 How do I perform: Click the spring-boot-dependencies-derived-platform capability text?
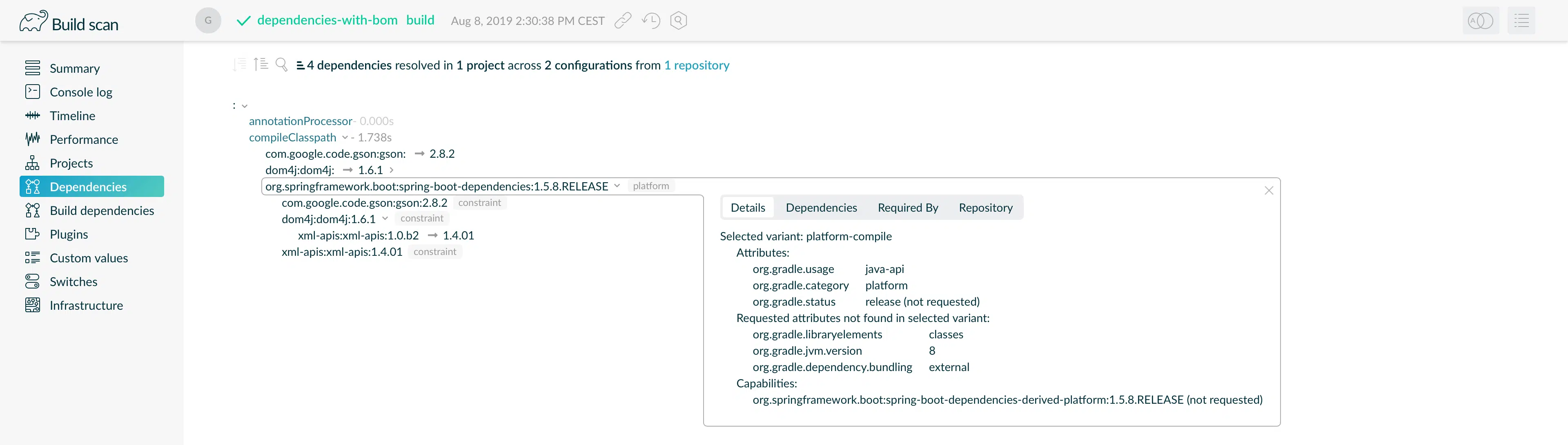pos(1007,400)
